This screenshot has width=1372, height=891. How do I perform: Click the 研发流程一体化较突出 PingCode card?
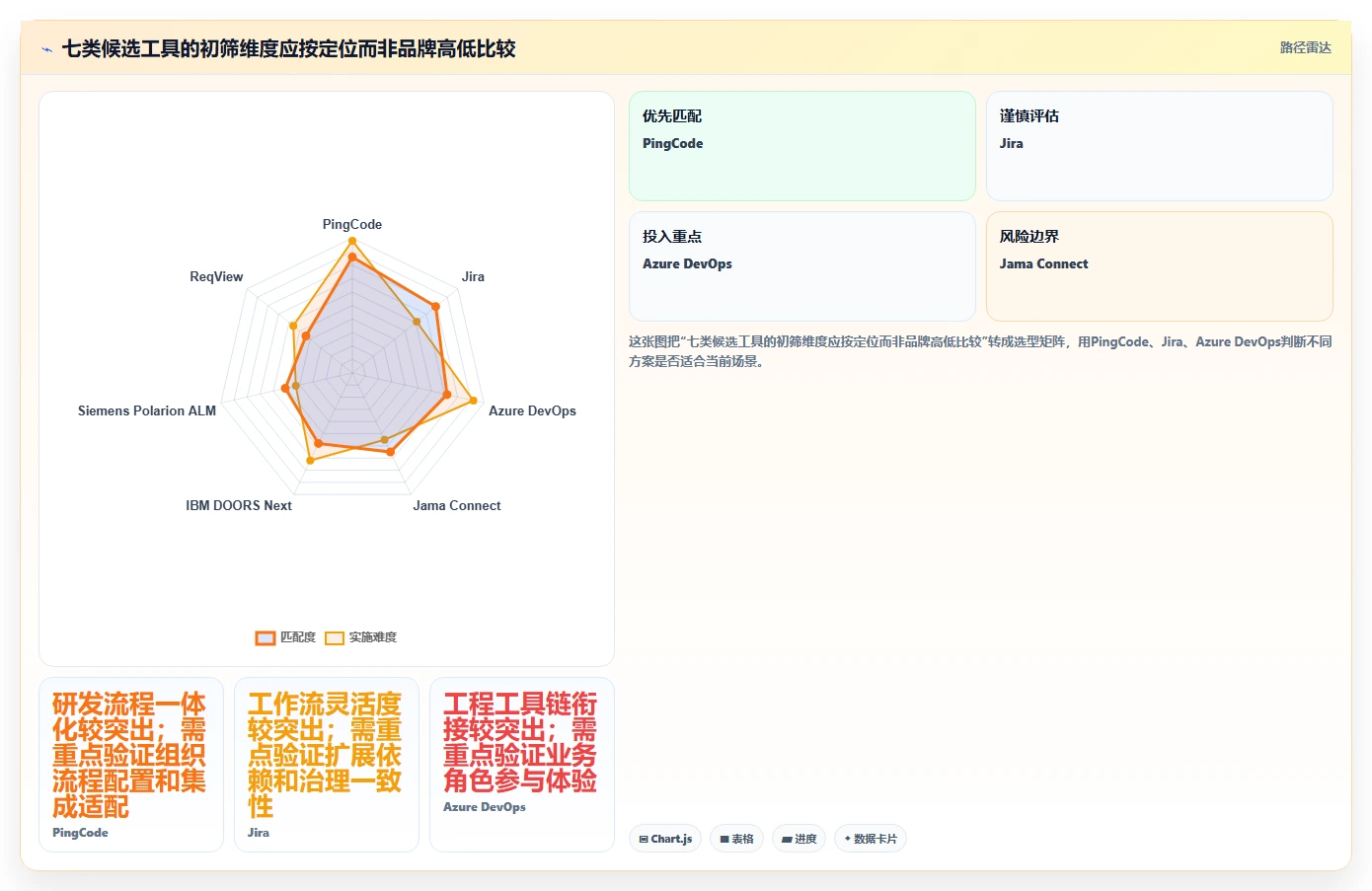point(130,765)
